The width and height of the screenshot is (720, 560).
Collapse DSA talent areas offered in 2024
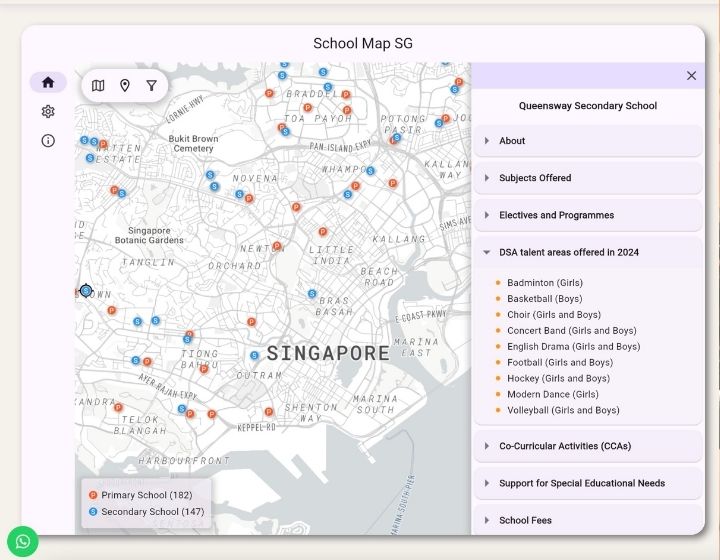(x=588, y=252)
